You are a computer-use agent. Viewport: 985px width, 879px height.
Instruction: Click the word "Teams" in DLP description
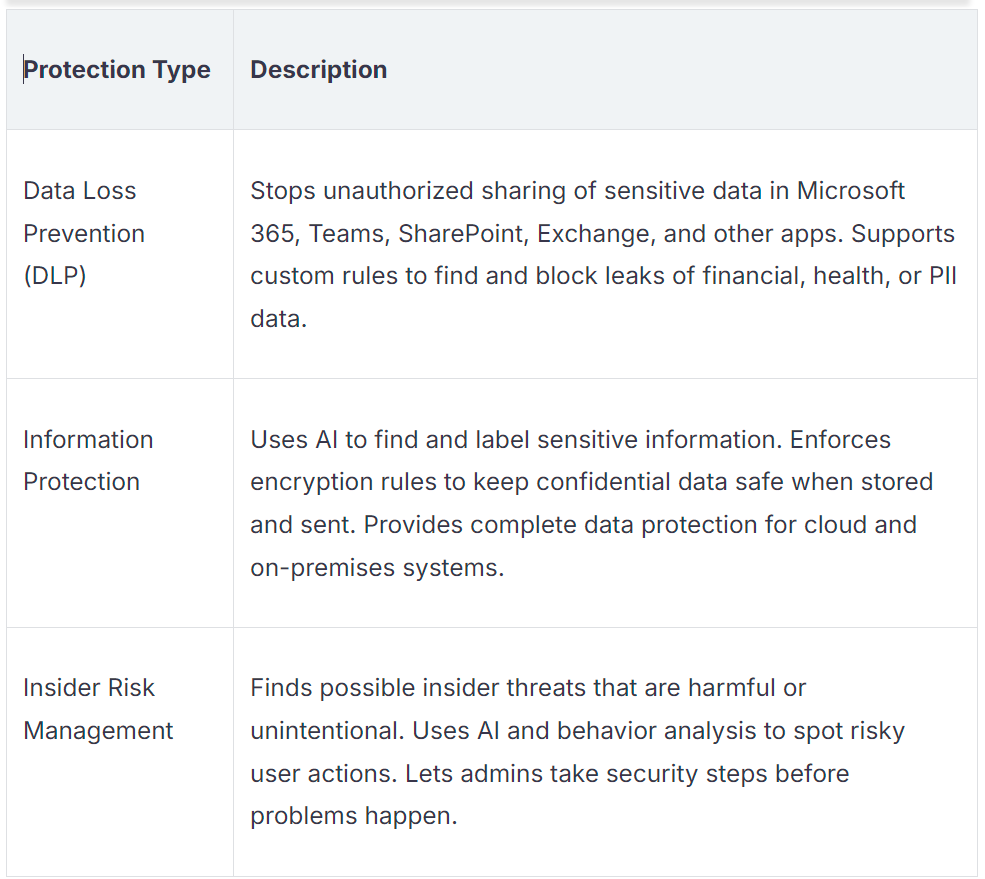pos(346,234)
